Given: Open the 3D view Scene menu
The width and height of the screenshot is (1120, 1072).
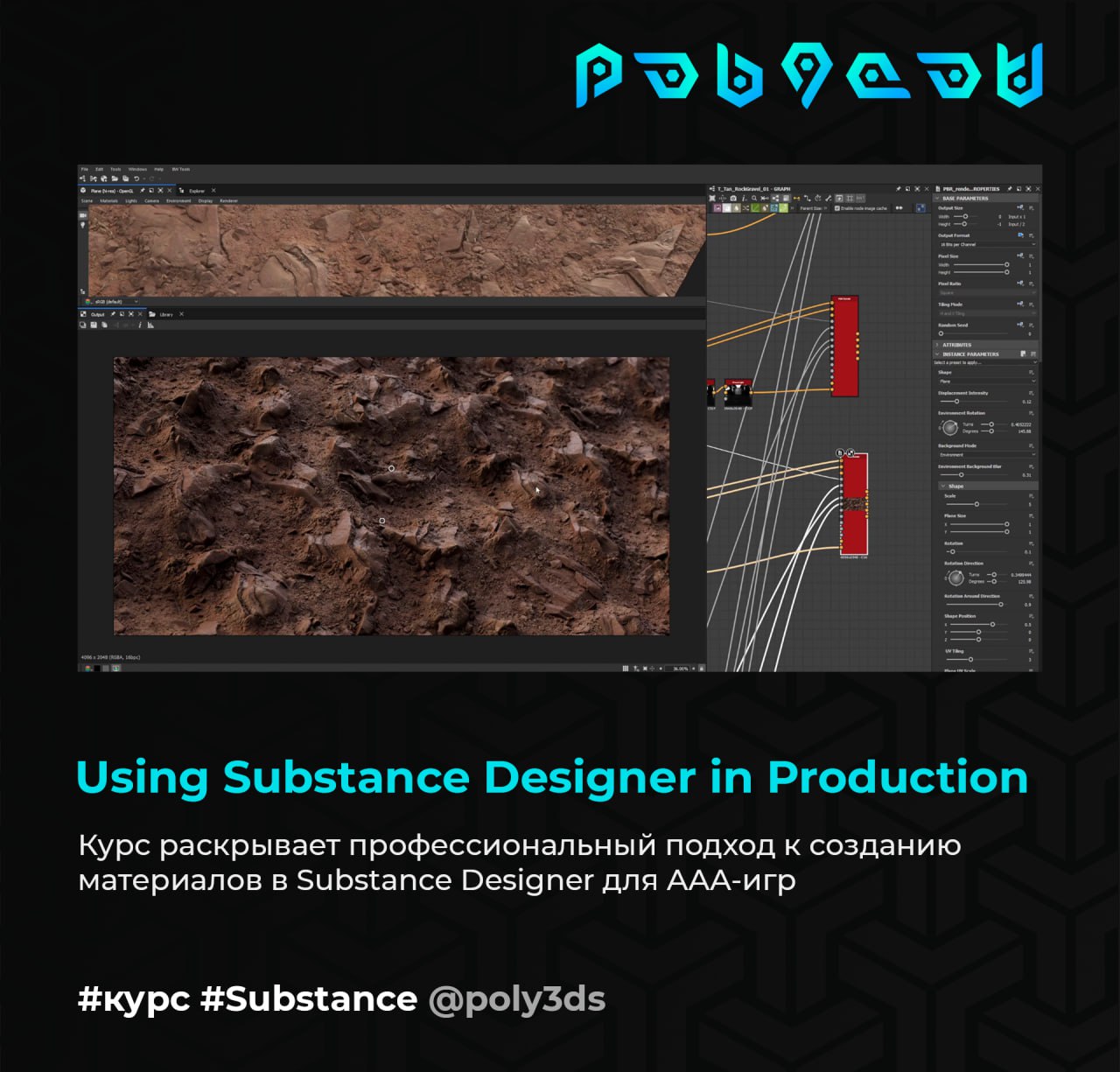Looking at the screenshot, I should 87,201.
